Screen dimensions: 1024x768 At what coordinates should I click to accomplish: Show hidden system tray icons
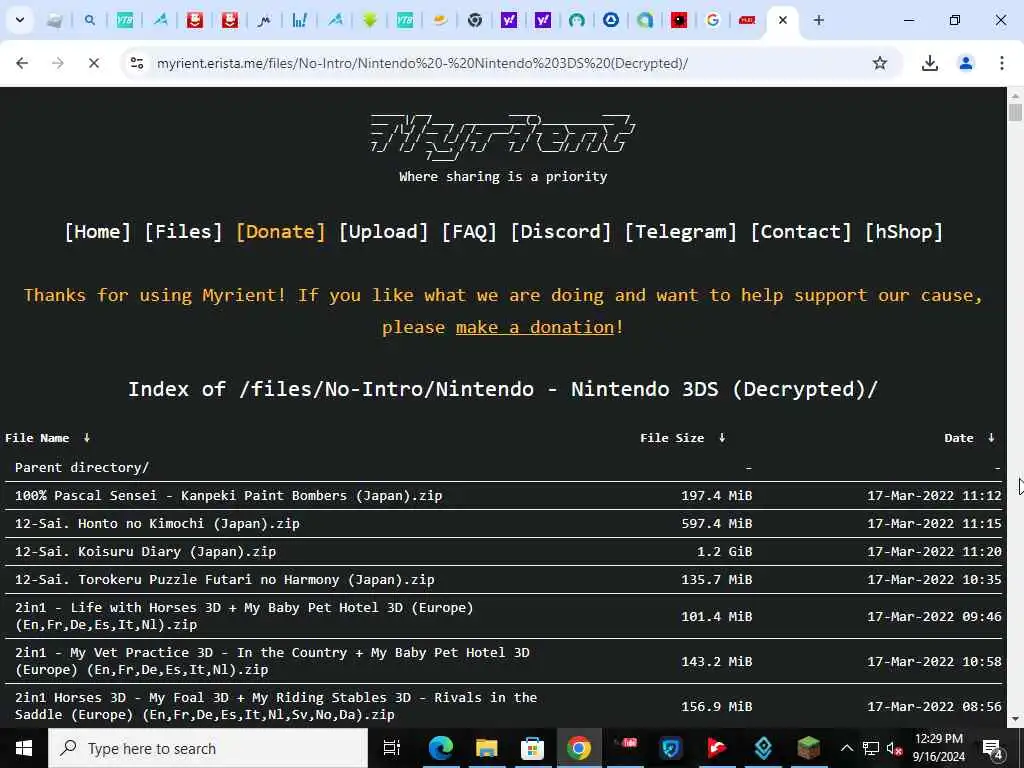846,748
